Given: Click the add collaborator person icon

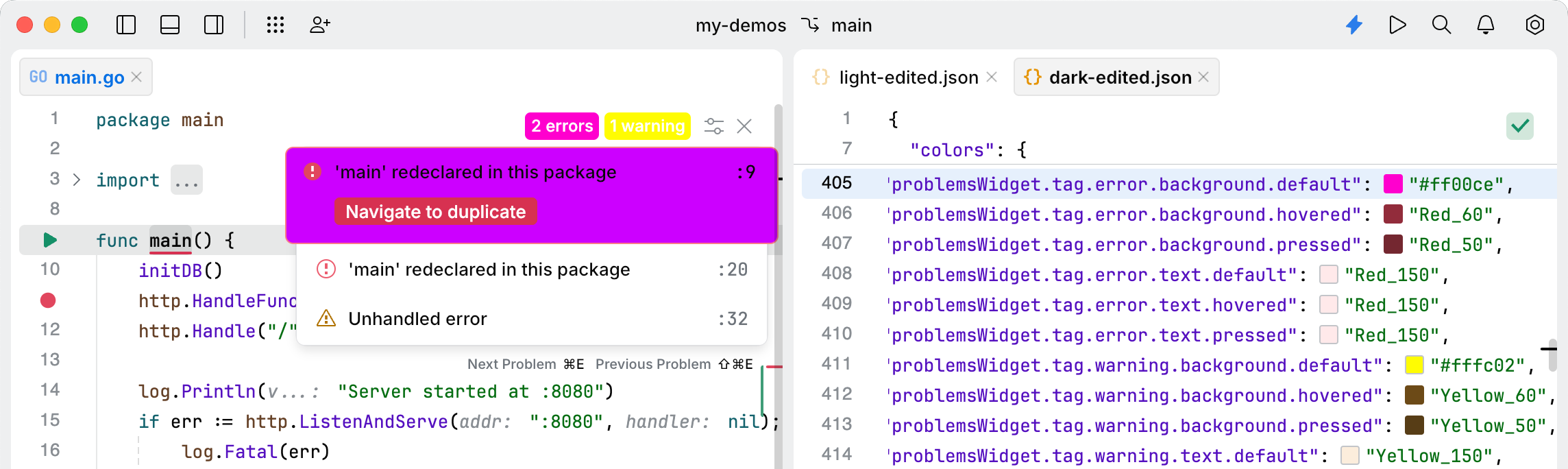Looking at the screenshot, I should [319, 25].
